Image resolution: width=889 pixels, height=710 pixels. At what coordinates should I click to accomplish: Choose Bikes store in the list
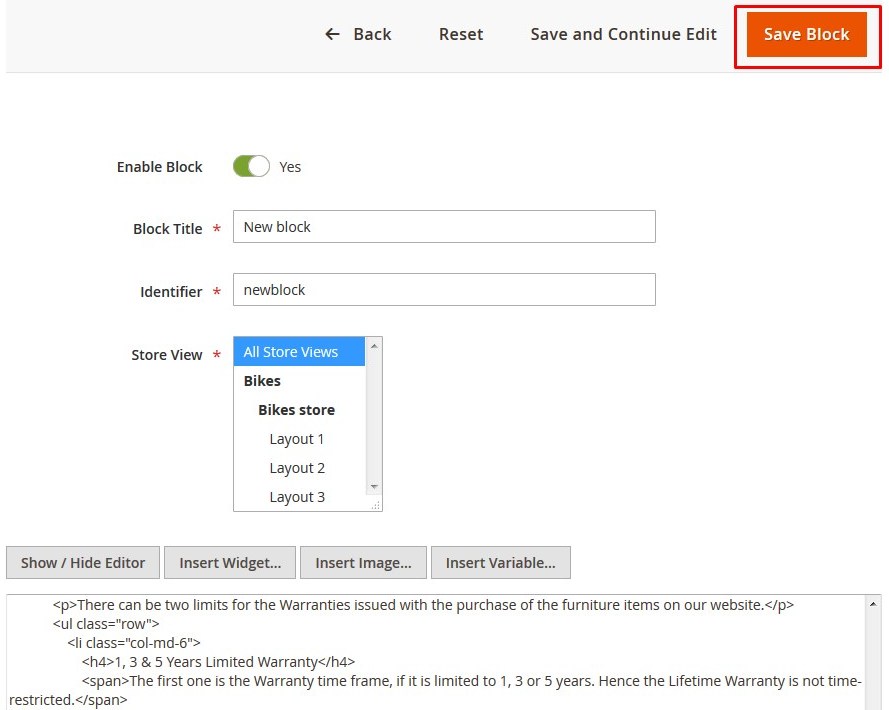(x=299, y=410)
